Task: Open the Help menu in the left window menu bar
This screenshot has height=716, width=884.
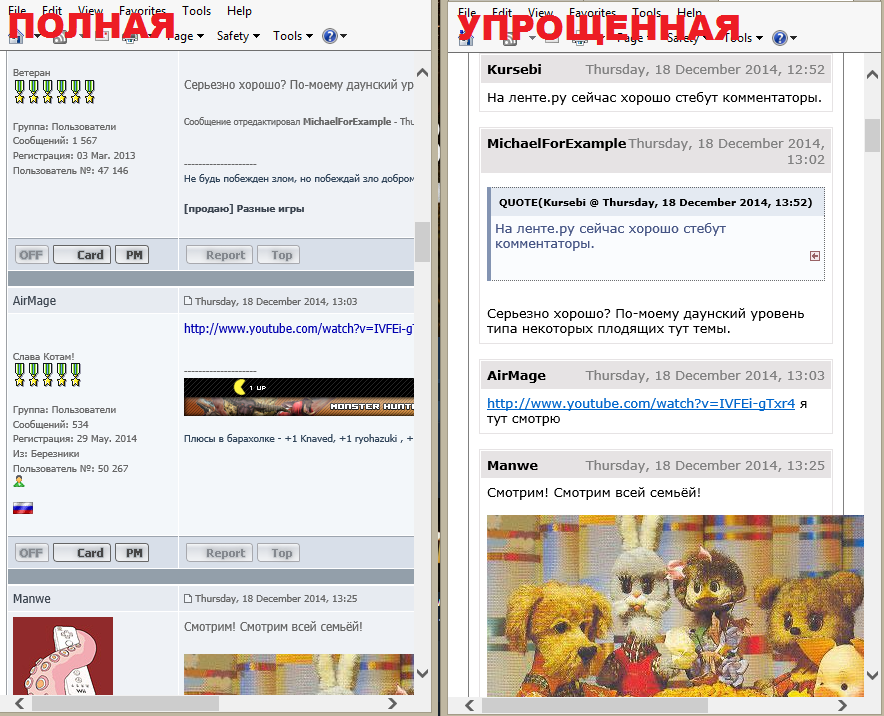Action: coord(239,11)
